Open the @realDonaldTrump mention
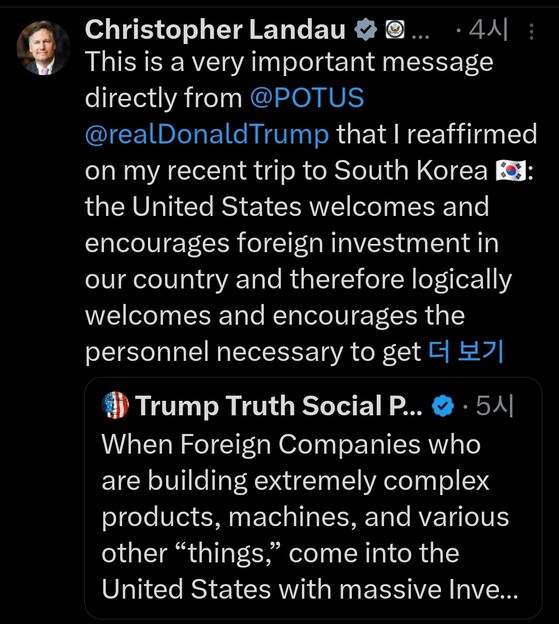The image size is (559, 624). coord(207,134)
